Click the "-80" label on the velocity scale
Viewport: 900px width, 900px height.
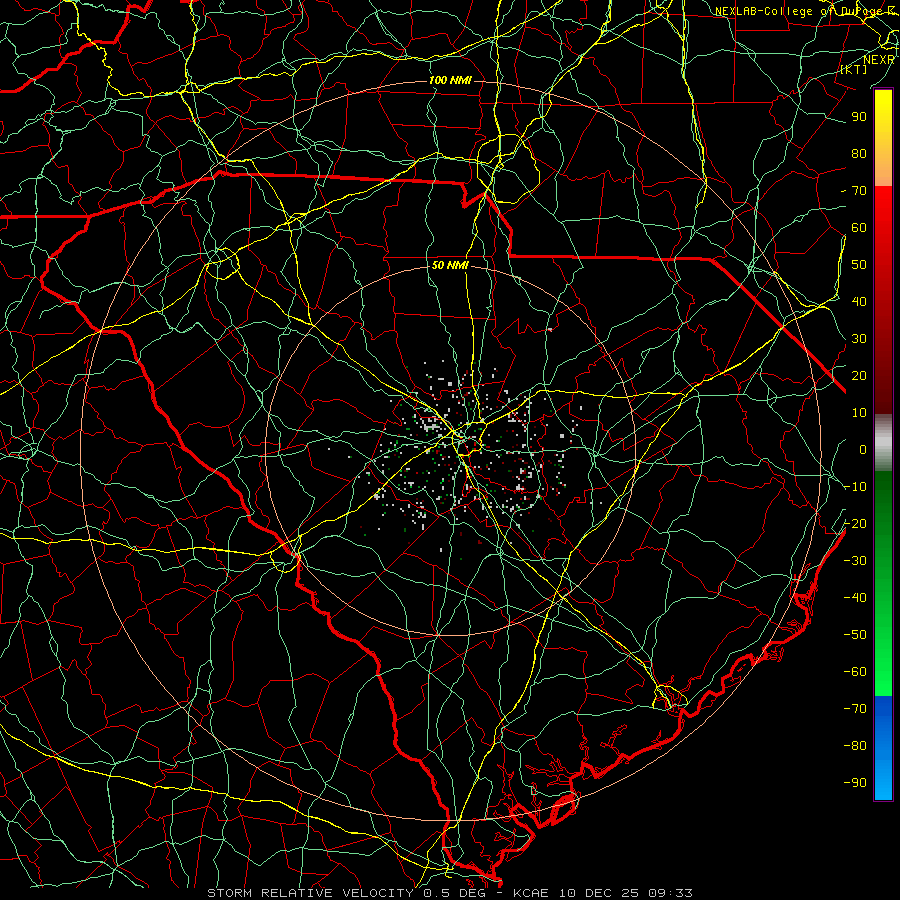[x=855, y=746]
